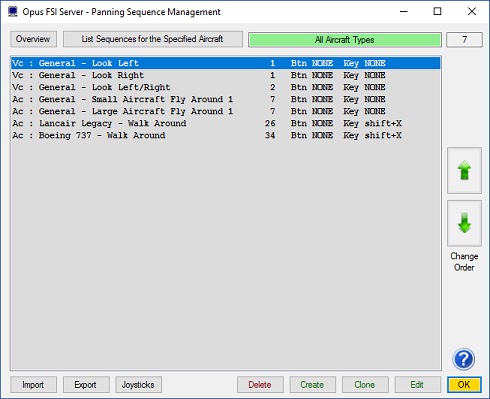Click List Sequences for the Specified Aircraft
Screen dimensions: 490x399
pos(153,39)
